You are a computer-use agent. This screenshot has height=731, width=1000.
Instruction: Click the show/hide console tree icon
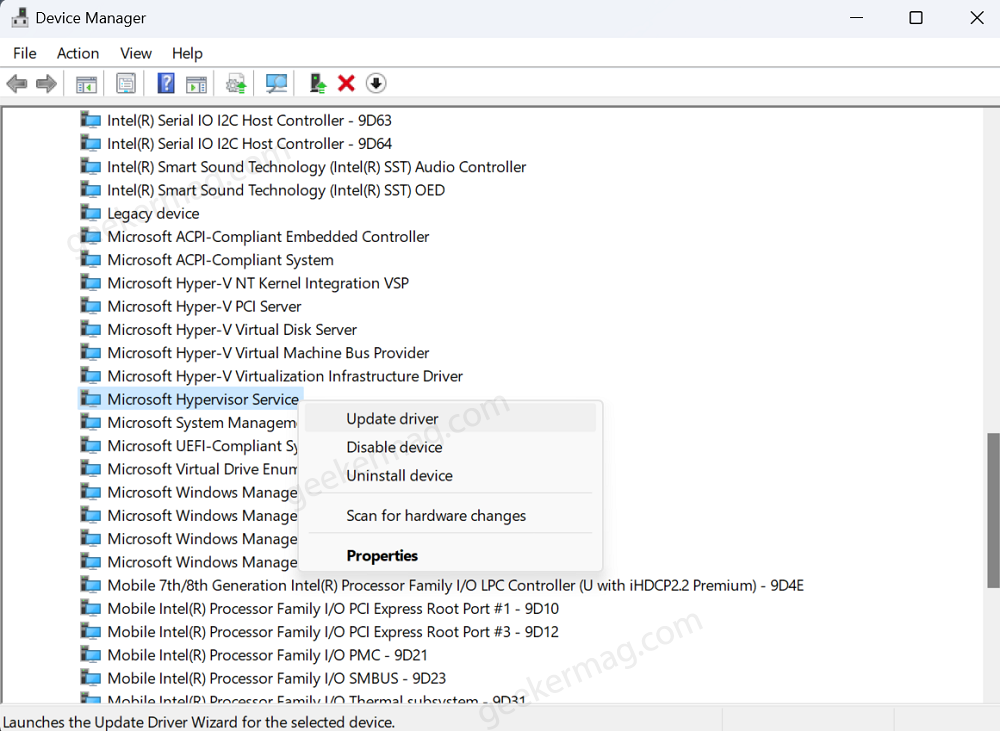pyautogui.click(x=86, y=84)
